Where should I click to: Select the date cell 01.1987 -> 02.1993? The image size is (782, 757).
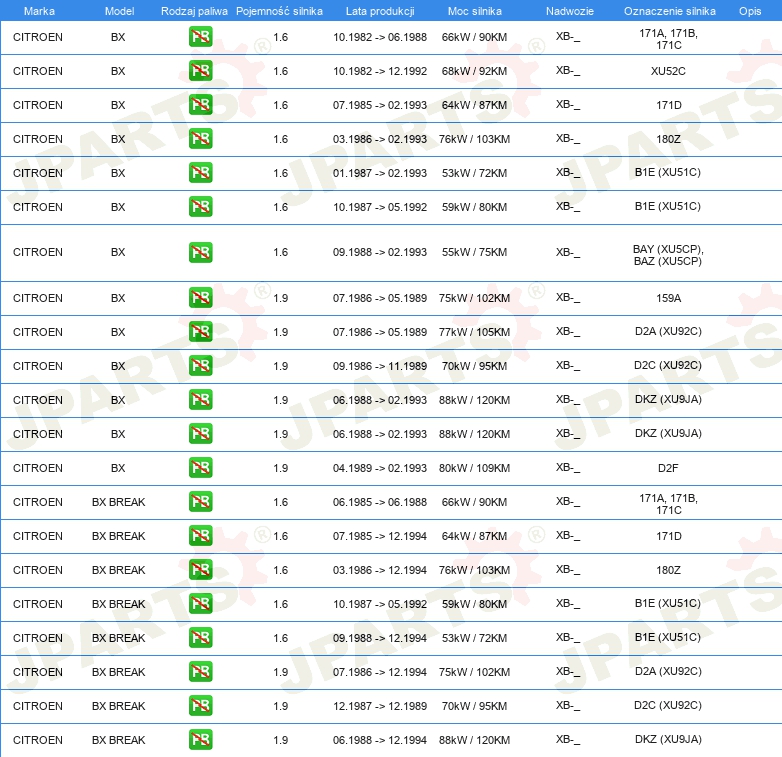pos(380,173)
